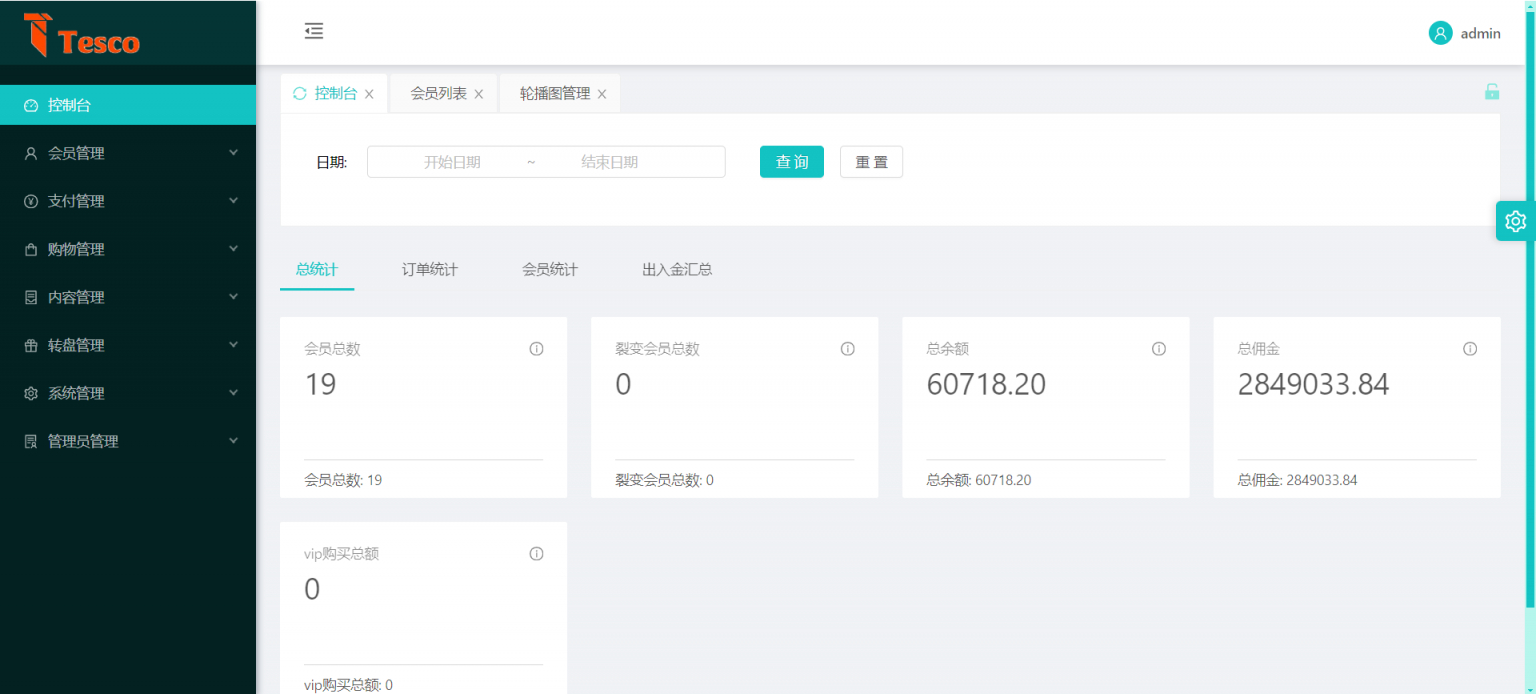Expand the 内容管理 menu chevron
Image resolution: width=1536 pixels, height=694 pixels.
pyautogui.click(x=233, y=296)
